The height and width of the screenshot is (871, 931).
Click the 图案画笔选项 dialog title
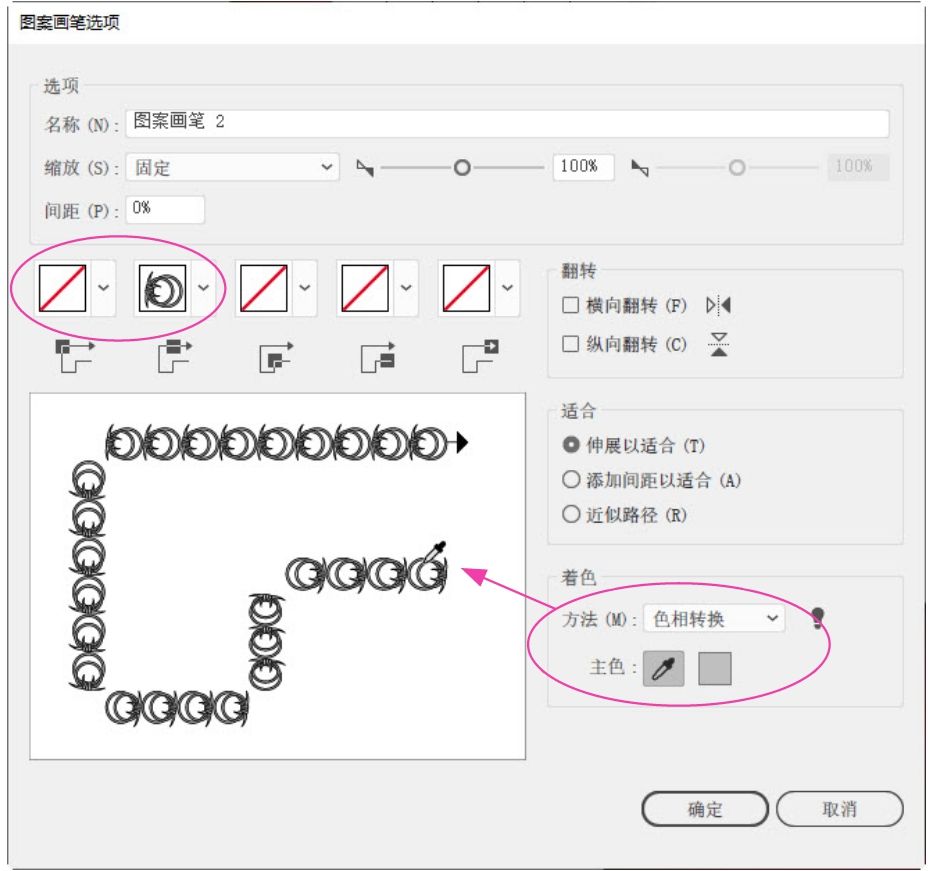[x=69, y=23]
